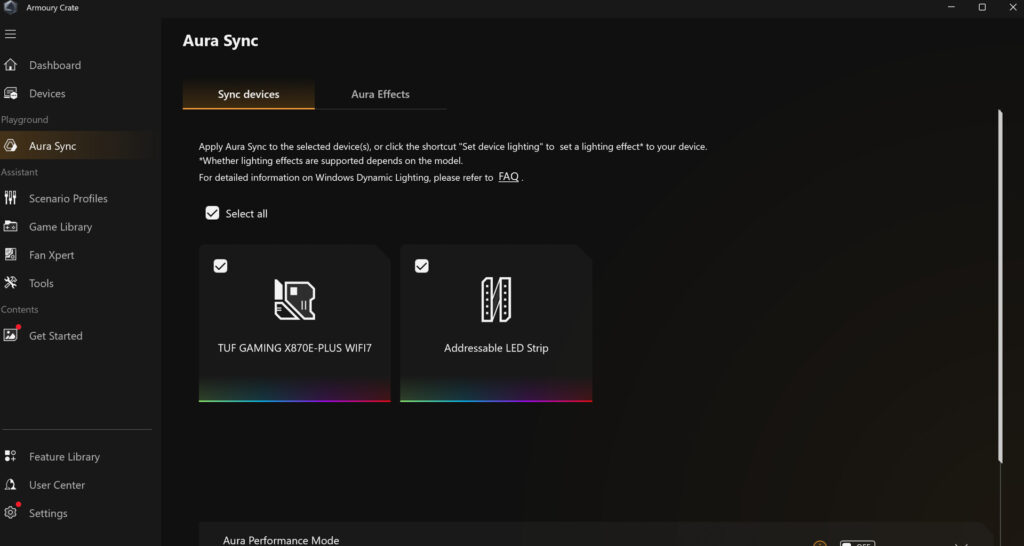Minimize the Armoury Crate window
1024x546 pixels.
coord(951,7)
